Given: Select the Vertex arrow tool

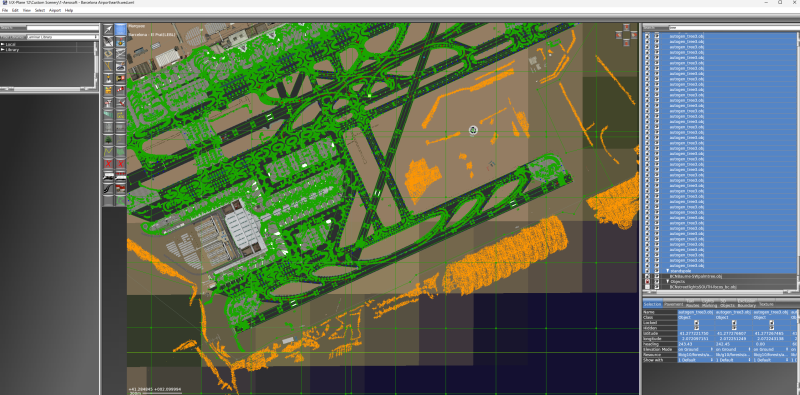Looking at the screenshot, I should tap(109, 30).
